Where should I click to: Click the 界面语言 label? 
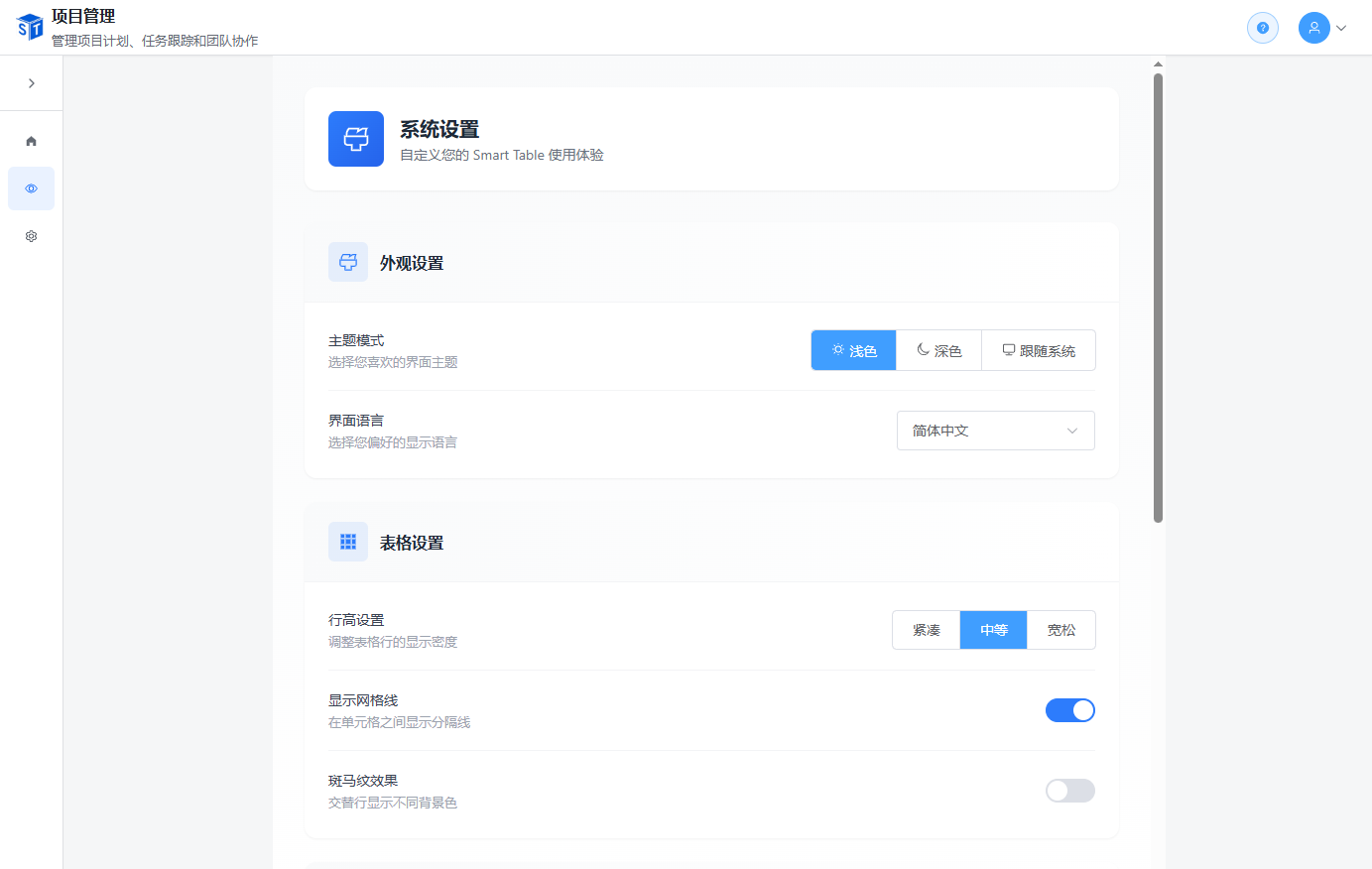(356, 421)
